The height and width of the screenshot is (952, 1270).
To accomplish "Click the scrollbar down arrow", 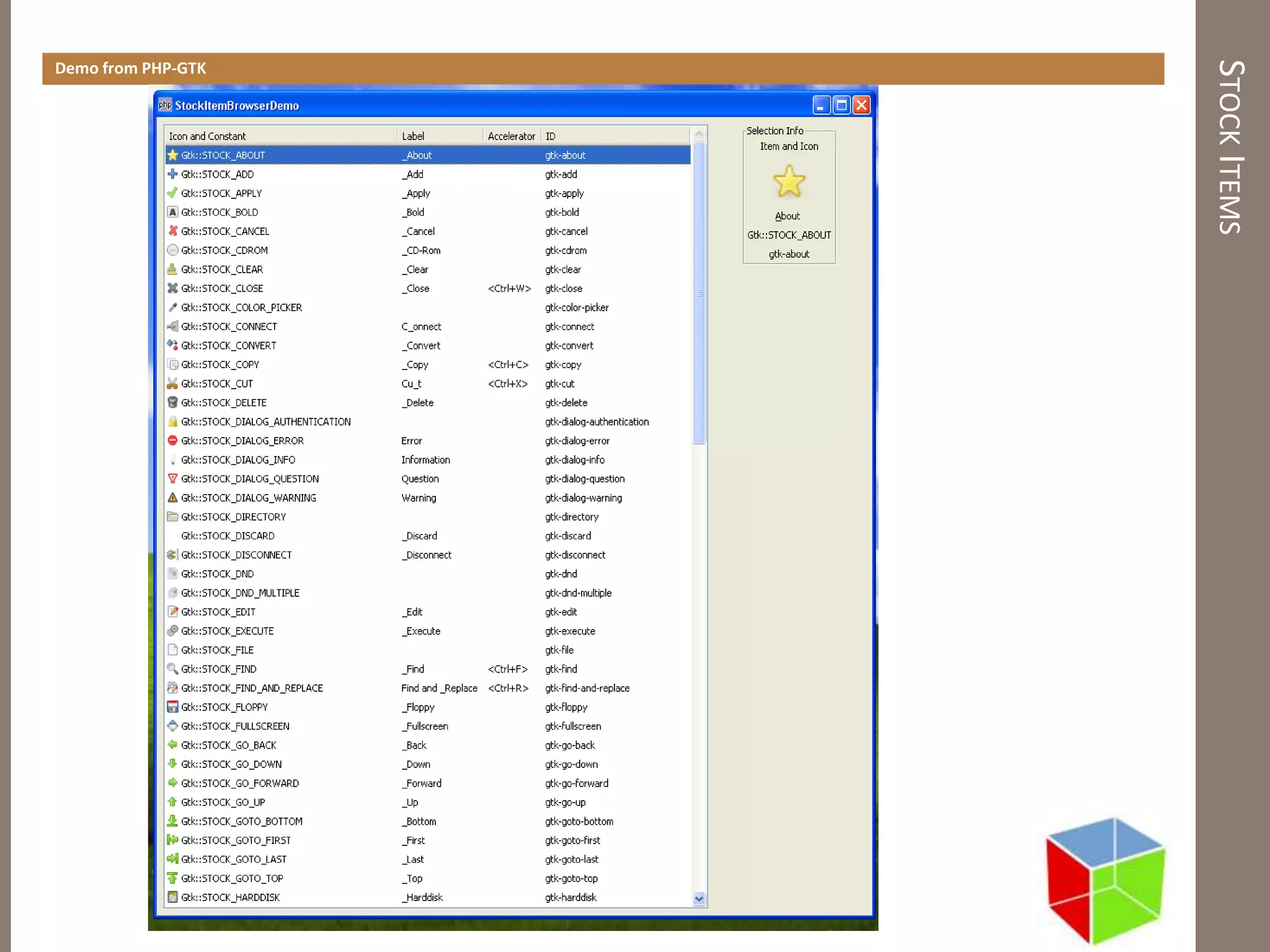I will click(x=699, y=899).
